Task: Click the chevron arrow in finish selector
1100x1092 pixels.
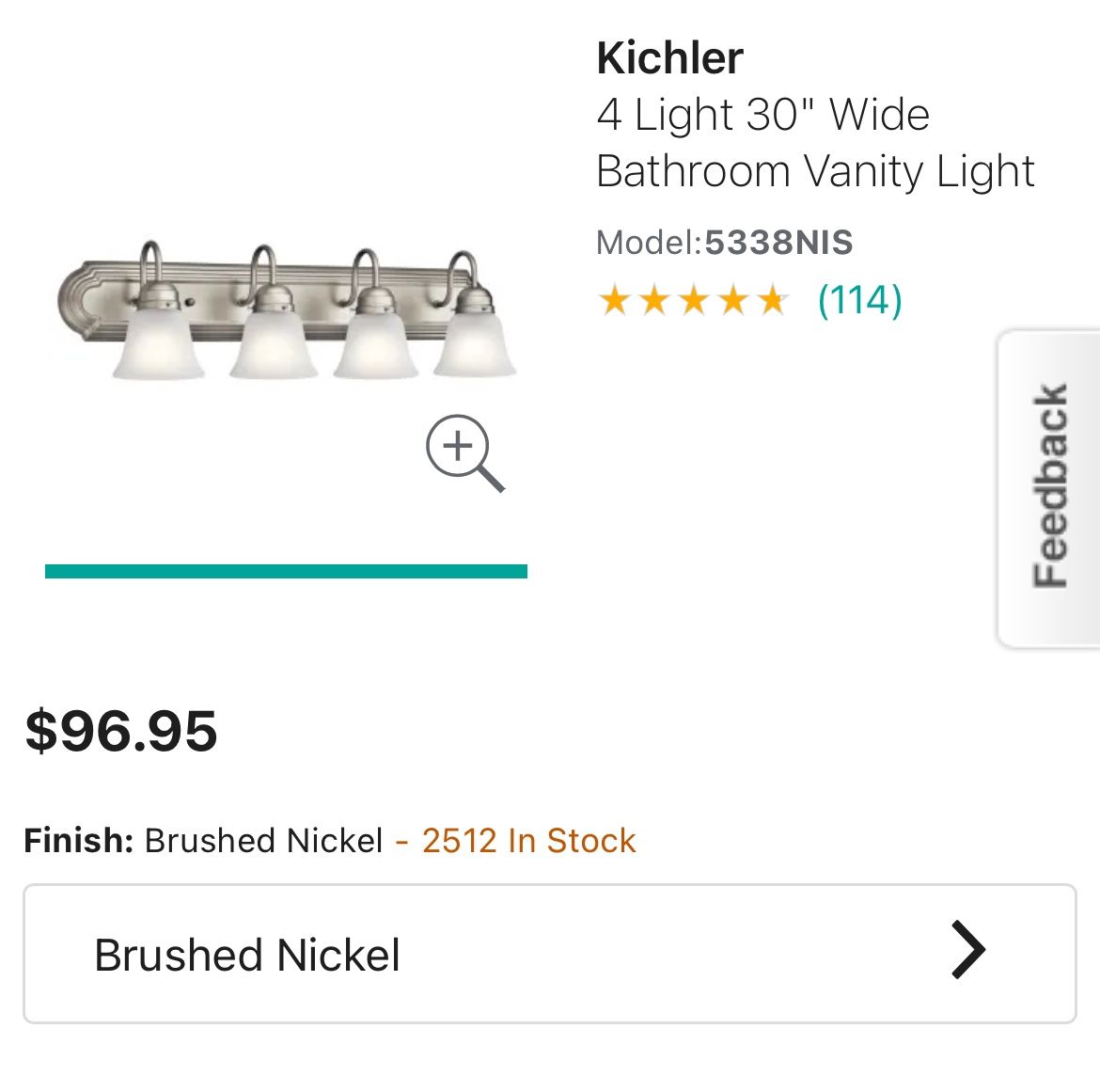Action: (967, 951)
